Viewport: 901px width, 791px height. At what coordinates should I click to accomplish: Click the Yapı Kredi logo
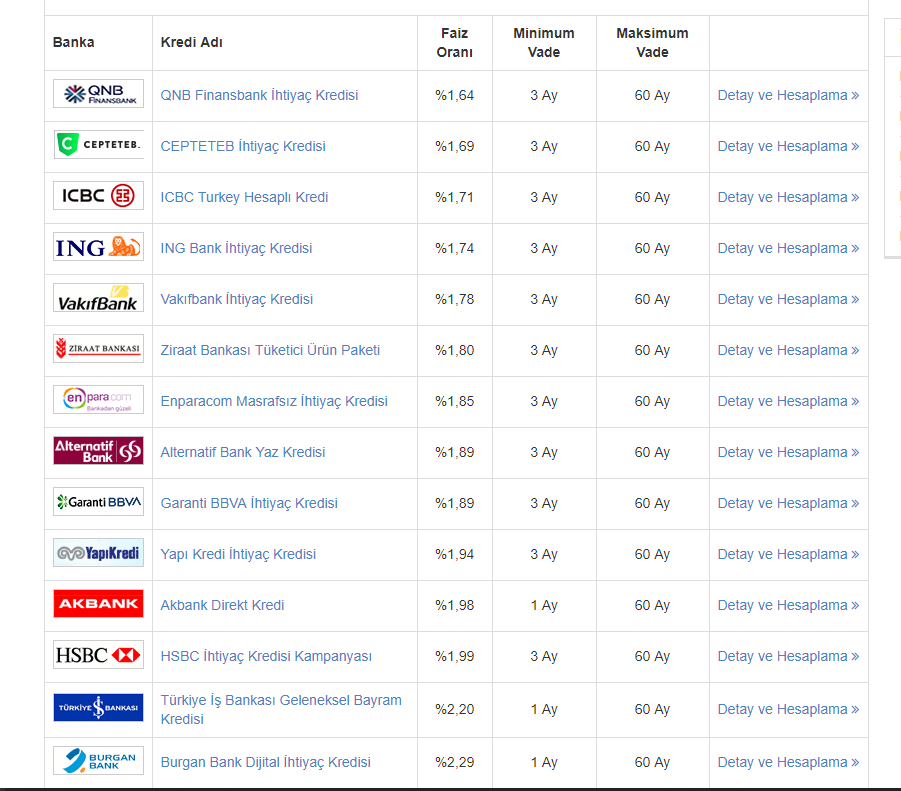click(x=98, y=553)
